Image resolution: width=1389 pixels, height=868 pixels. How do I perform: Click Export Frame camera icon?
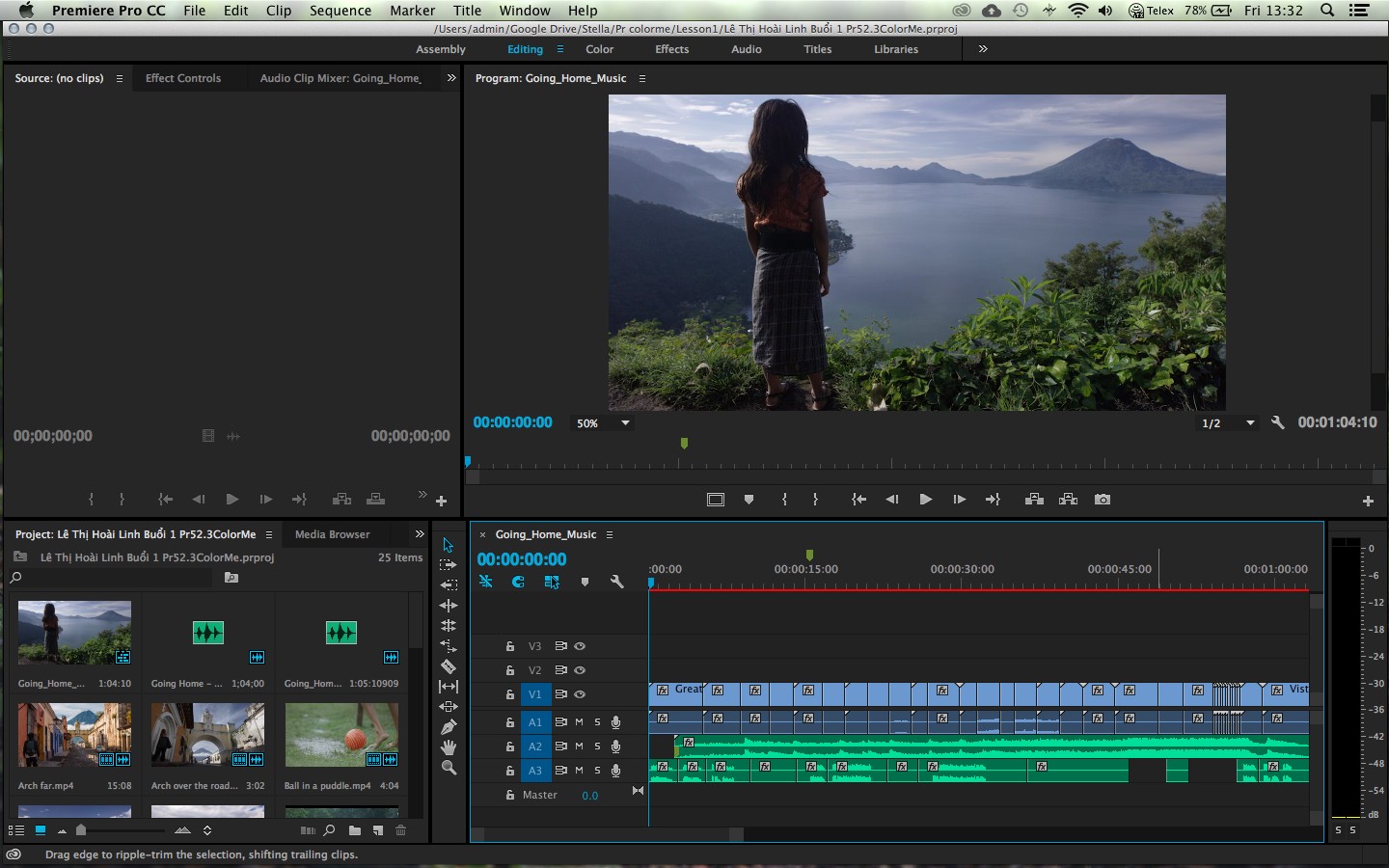coord(1103,500)
